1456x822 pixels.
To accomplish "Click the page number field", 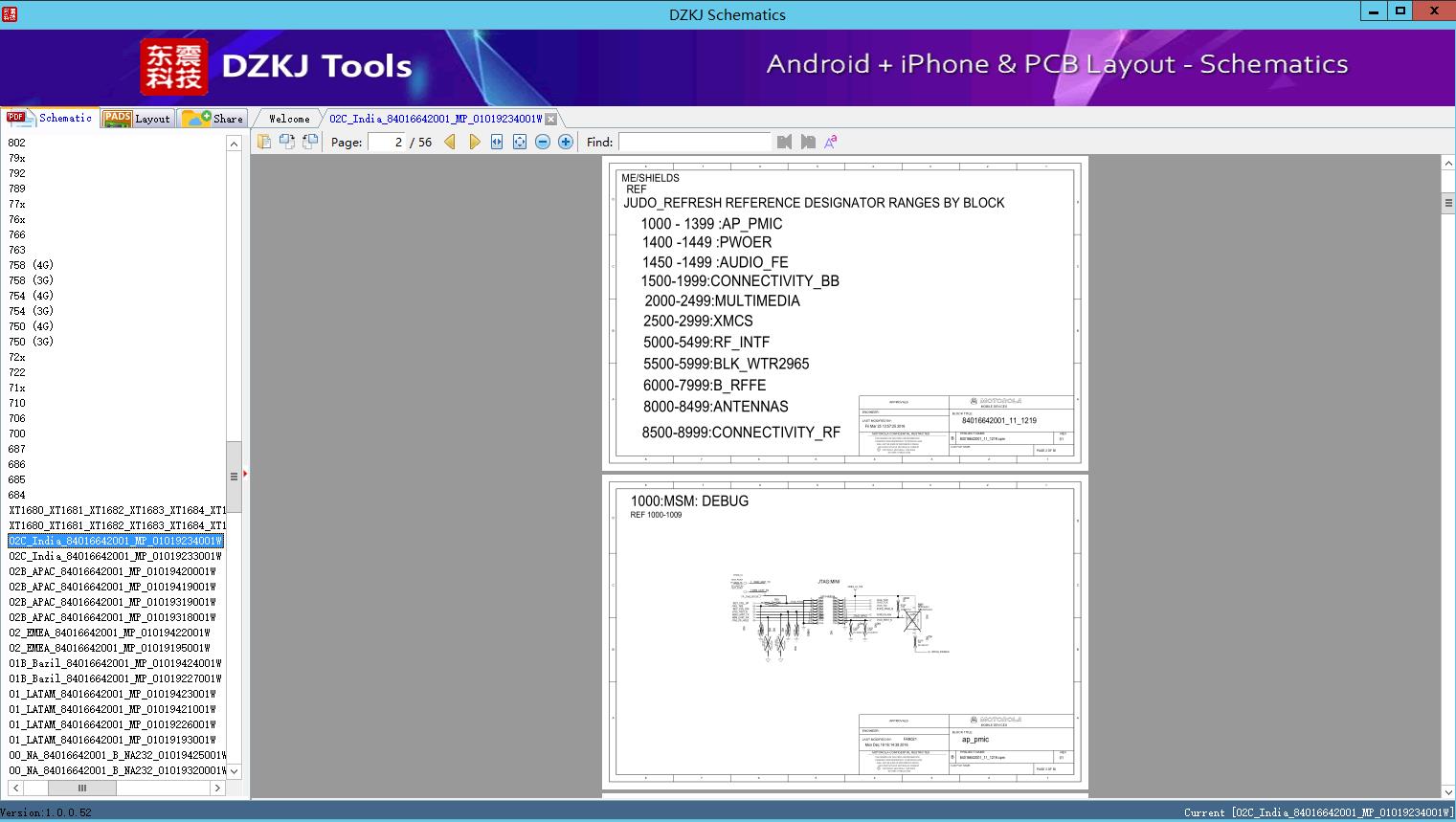I will 387,142.
